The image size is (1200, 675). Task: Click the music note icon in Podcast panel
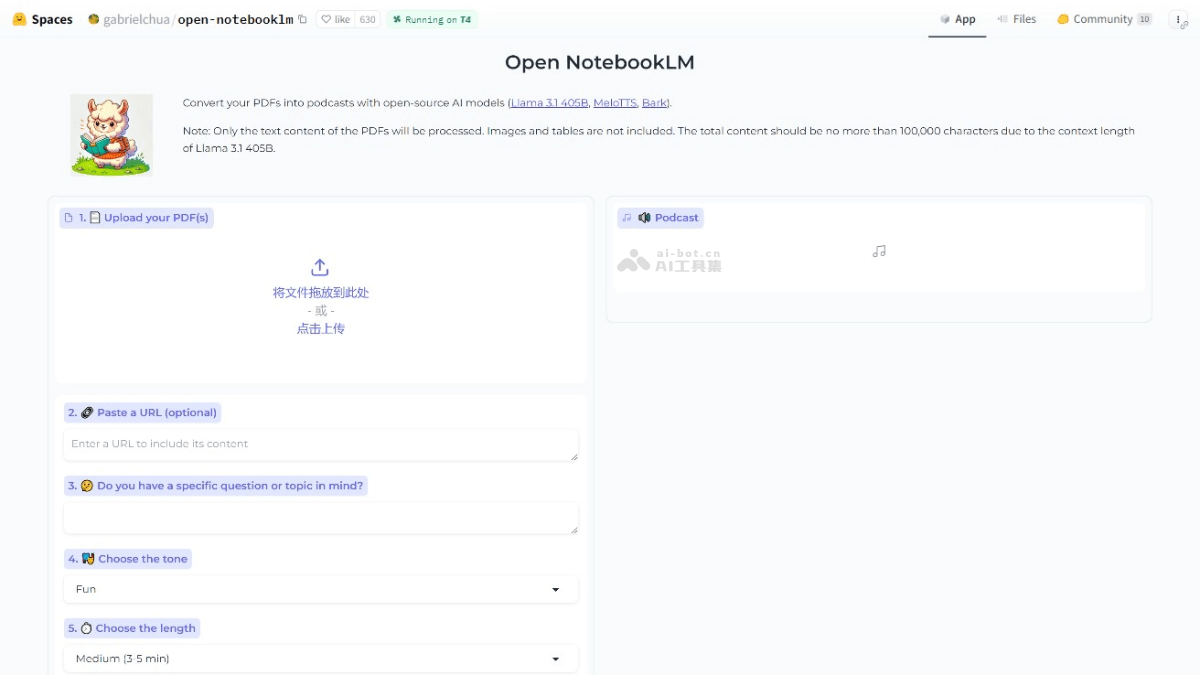pyautogui.click(x=878, y=251)
